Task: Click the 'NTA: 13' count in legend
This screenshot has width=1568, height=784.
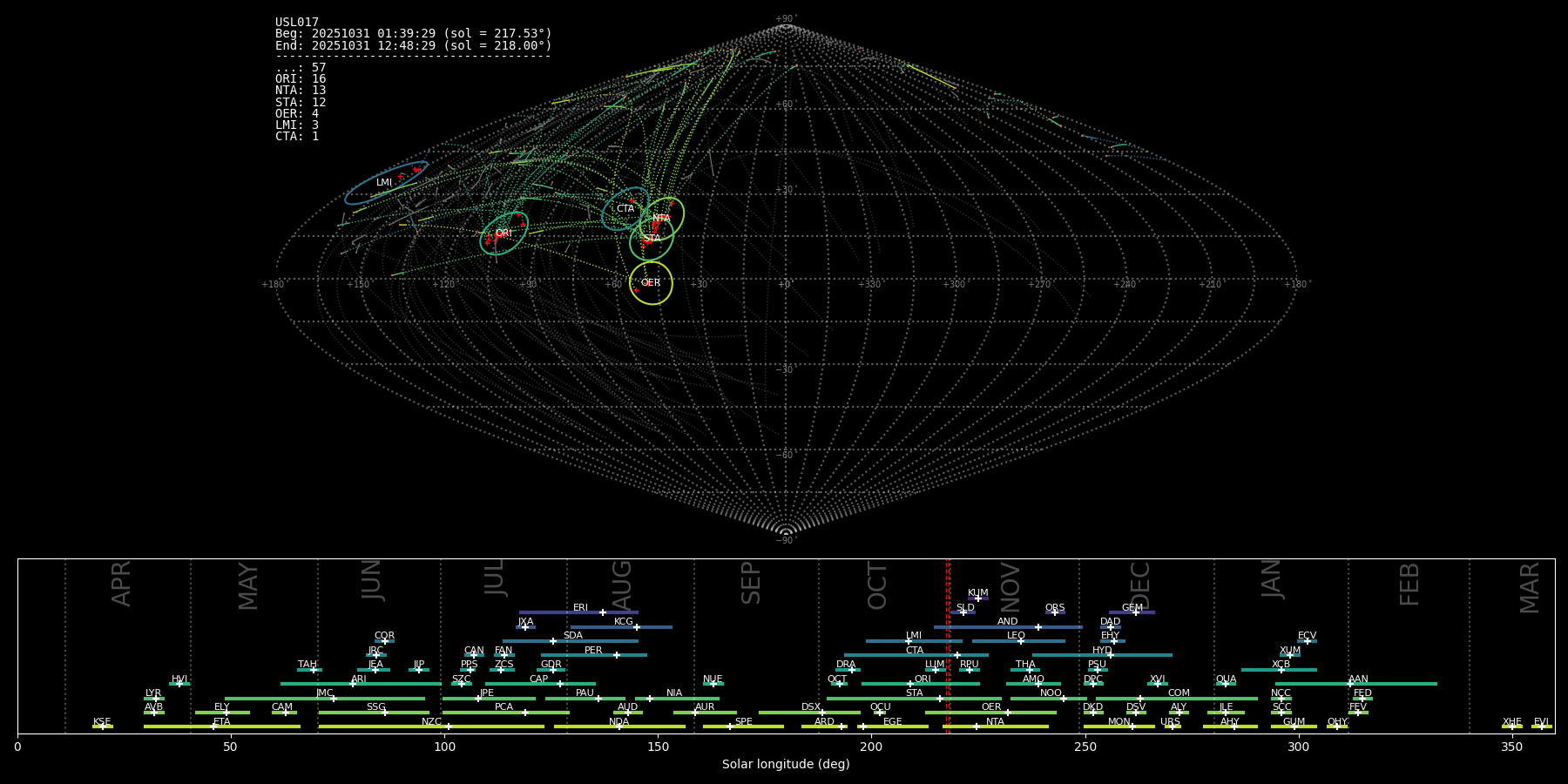Action: [x=301, y=91]
